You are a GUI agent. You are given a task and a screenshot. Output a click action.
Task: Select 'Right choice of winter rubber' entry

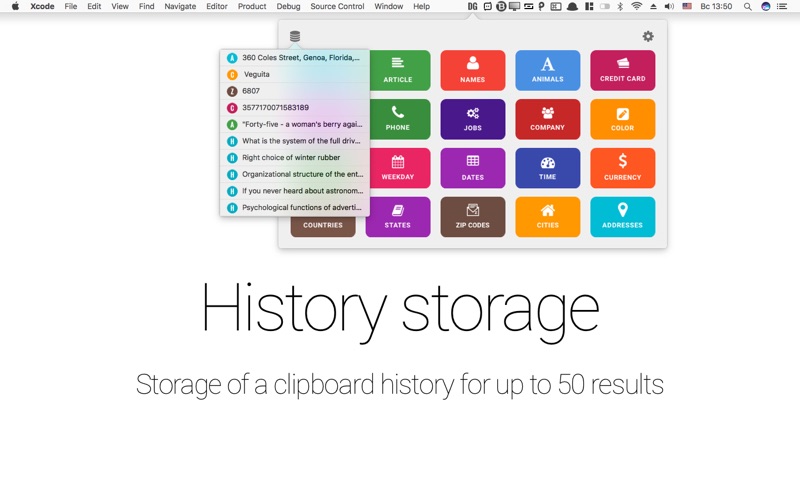pyautogui.click(x=295, y=158)
